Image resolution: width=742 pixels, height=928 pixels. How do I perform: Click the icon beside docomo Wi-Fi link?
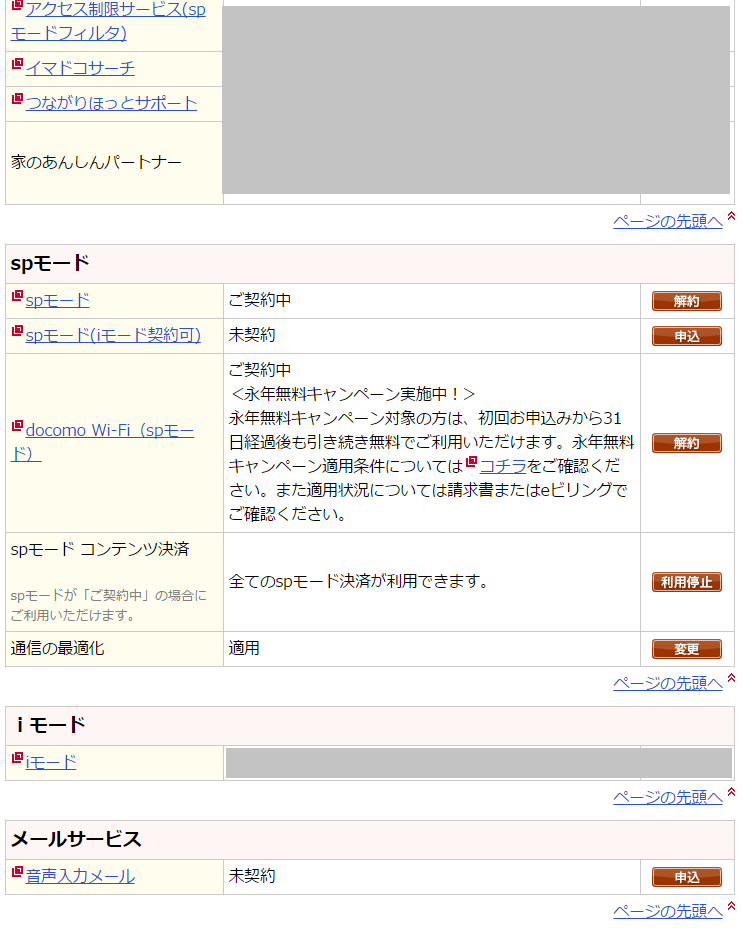17,426
